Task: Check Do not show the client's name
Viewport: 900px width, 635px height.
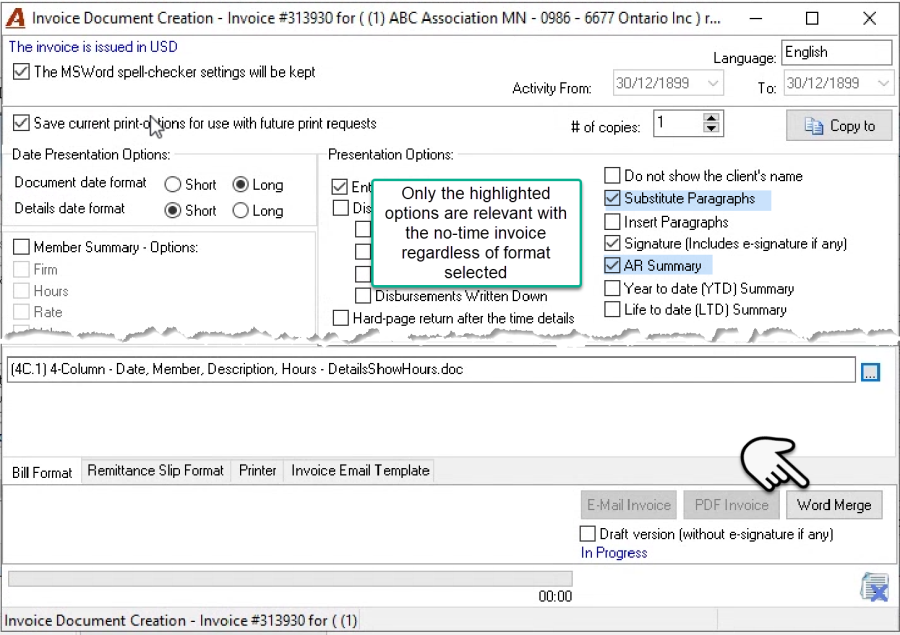Action: click(x=612, y=175)
